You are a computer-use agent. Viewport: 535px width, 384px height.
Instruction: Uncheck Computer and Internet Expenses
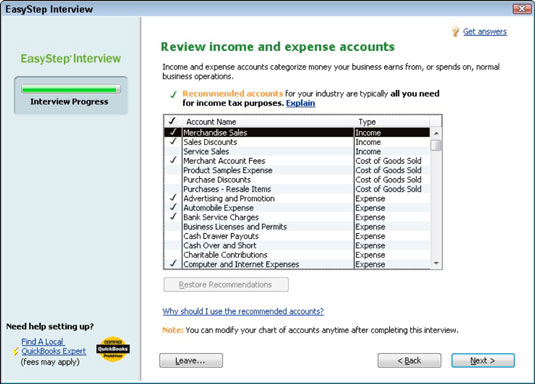(173, 264)
